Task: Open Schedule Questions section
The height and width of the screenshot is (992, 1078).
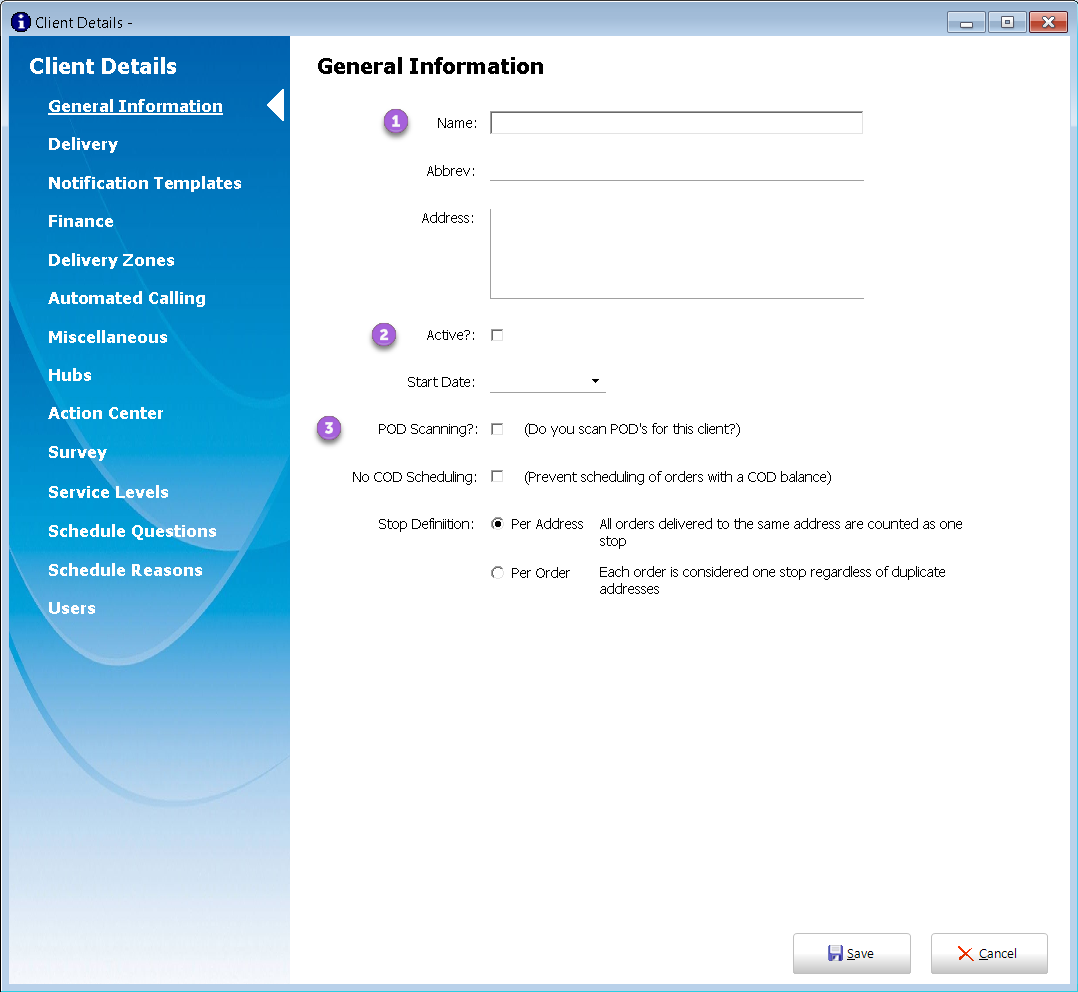Action: pyautogui.click(x=133, y=531)
